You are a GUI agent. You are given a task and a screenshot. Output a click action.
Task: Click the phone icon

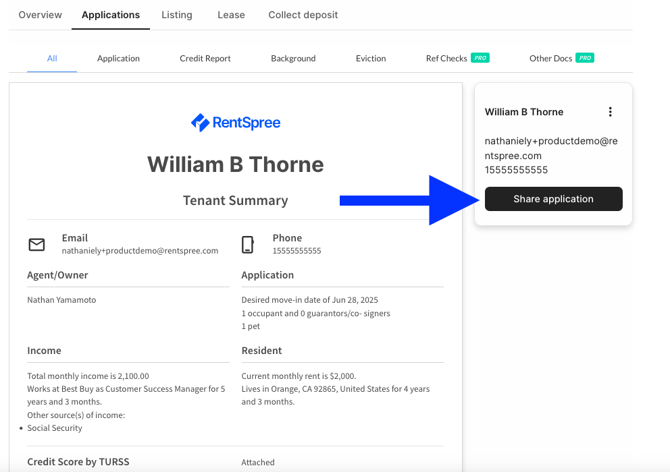tap(247, 244)
